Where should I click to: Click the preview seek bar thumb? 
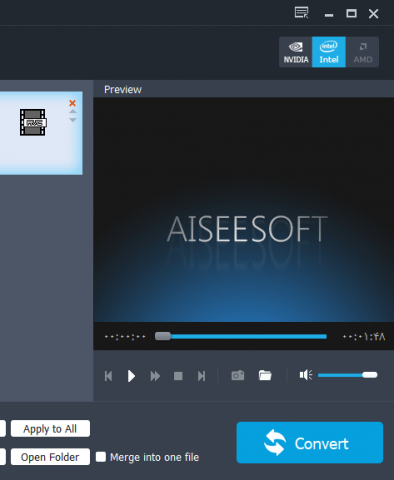click(x=163, y=336)
